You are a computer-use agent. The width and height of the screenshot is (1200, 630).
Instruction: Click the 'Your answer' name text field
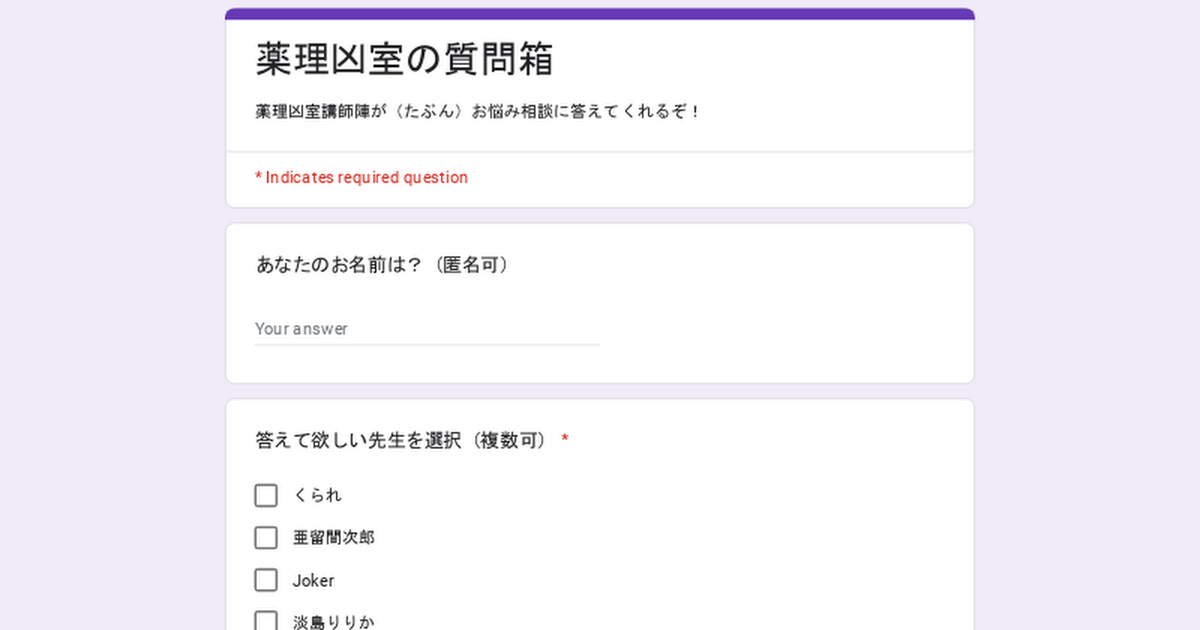[426, 328]
